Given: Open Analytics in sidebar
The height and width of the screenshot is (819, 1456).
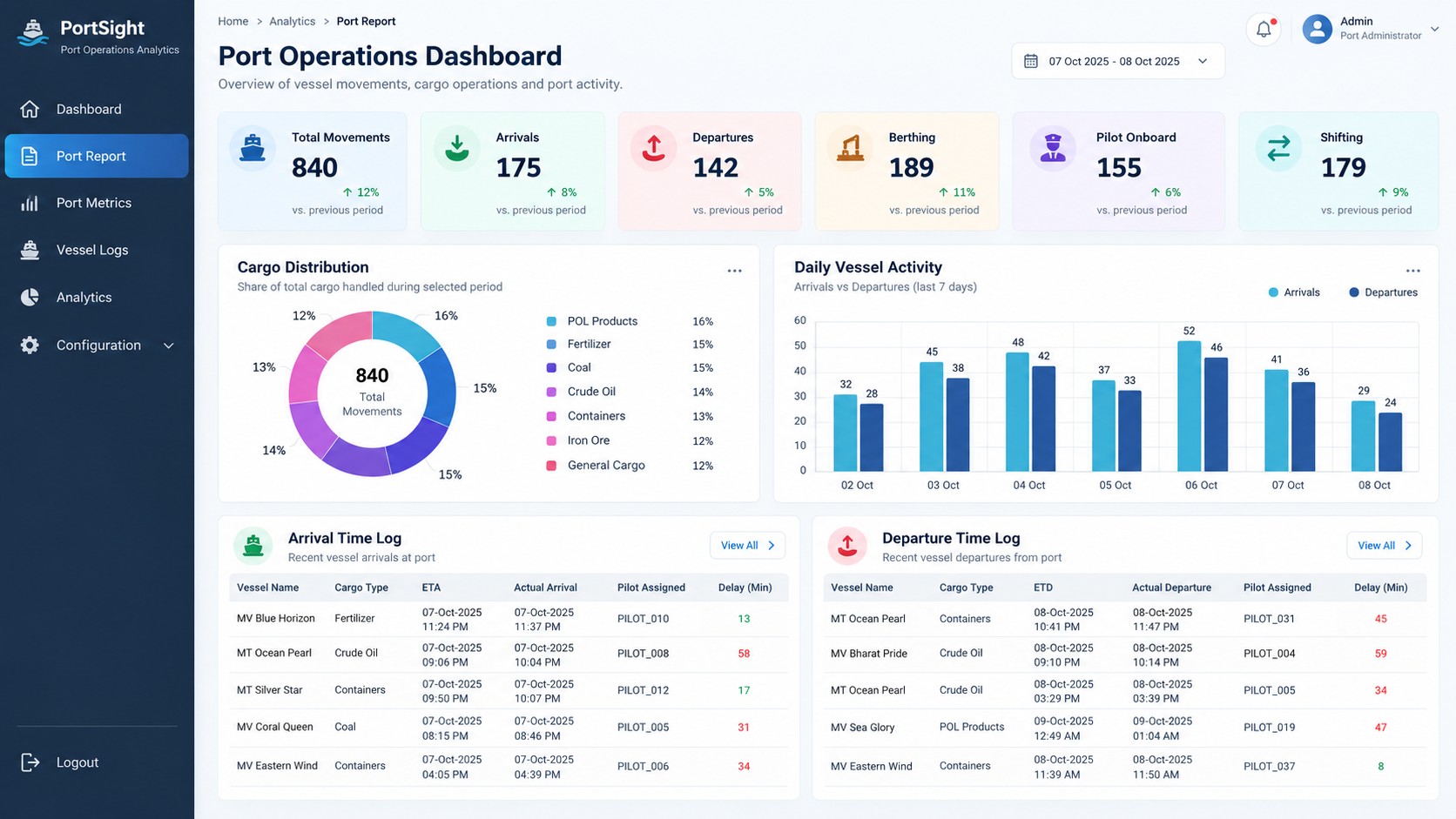Looking at the screenshot, I should (97, 297).
